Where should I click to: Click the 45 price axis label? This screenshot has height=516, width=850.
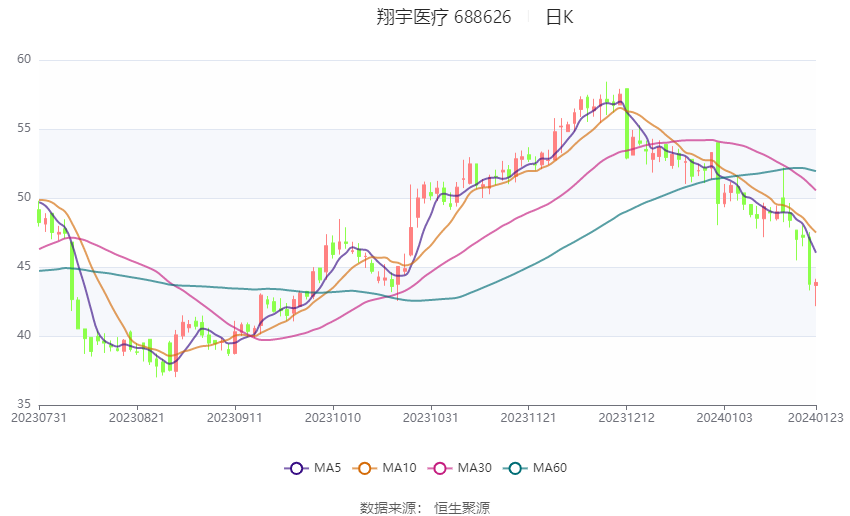point(24,266)
